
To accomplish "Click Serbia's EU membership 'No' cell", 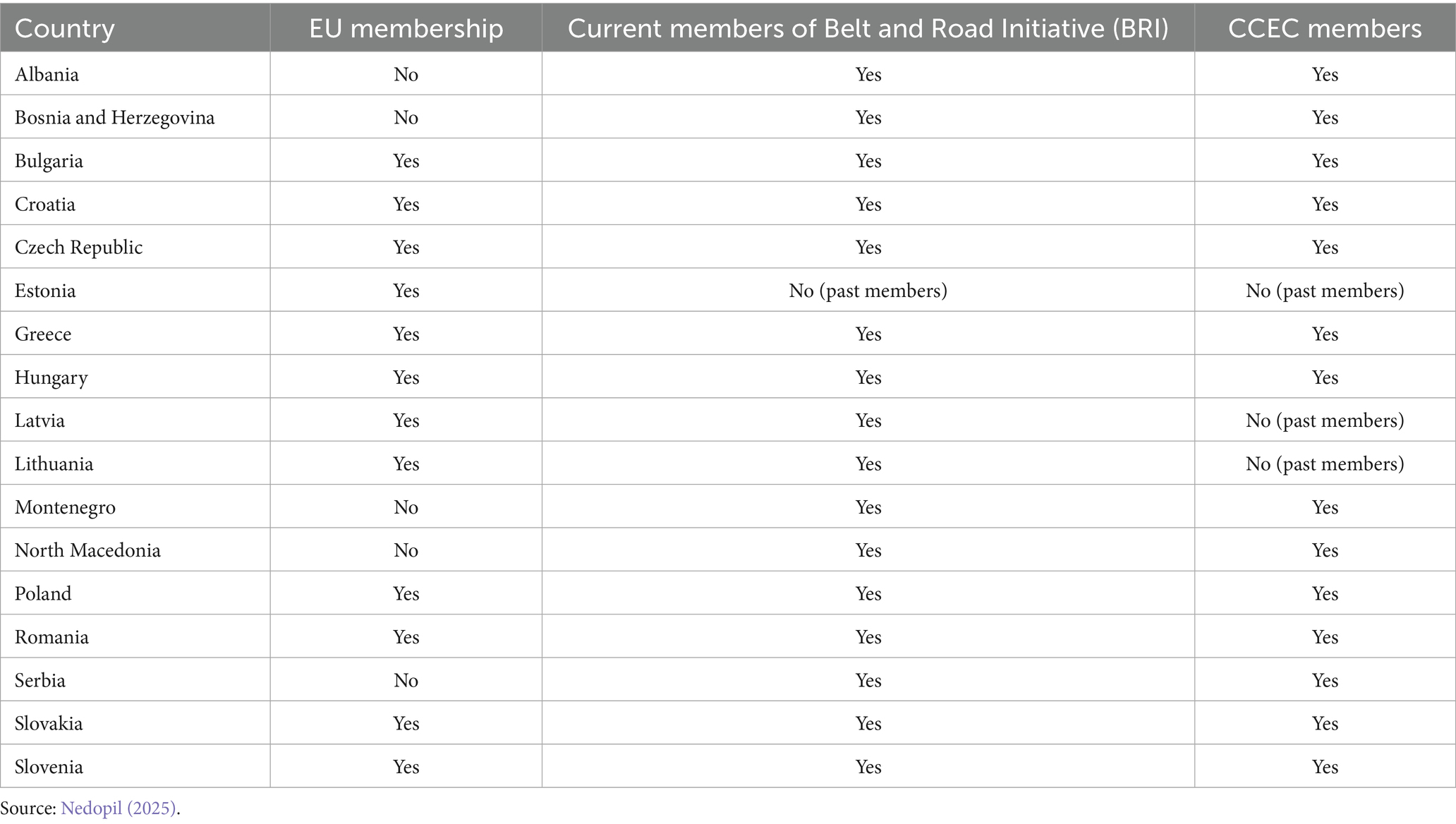I will [x=406, y=680].
